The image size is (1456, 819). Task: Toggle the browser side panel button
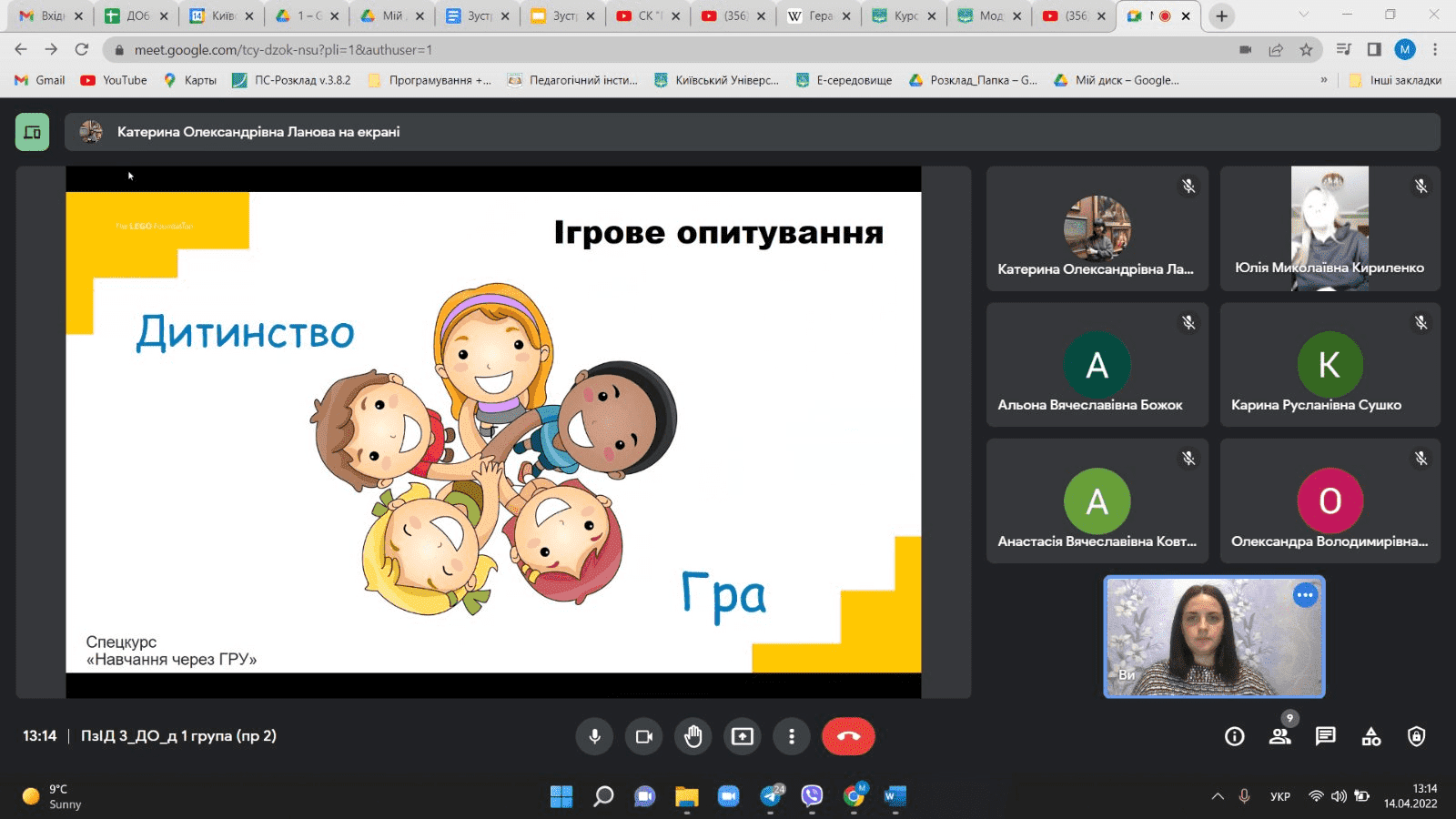click(x=1374, y=50)
